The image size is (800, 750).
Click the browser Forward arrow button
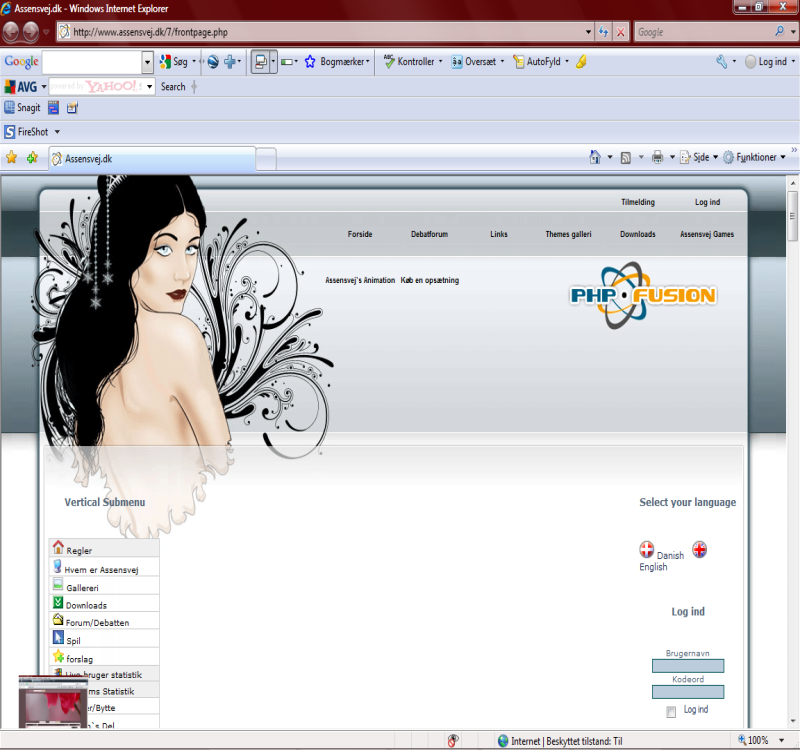(31, 32)
